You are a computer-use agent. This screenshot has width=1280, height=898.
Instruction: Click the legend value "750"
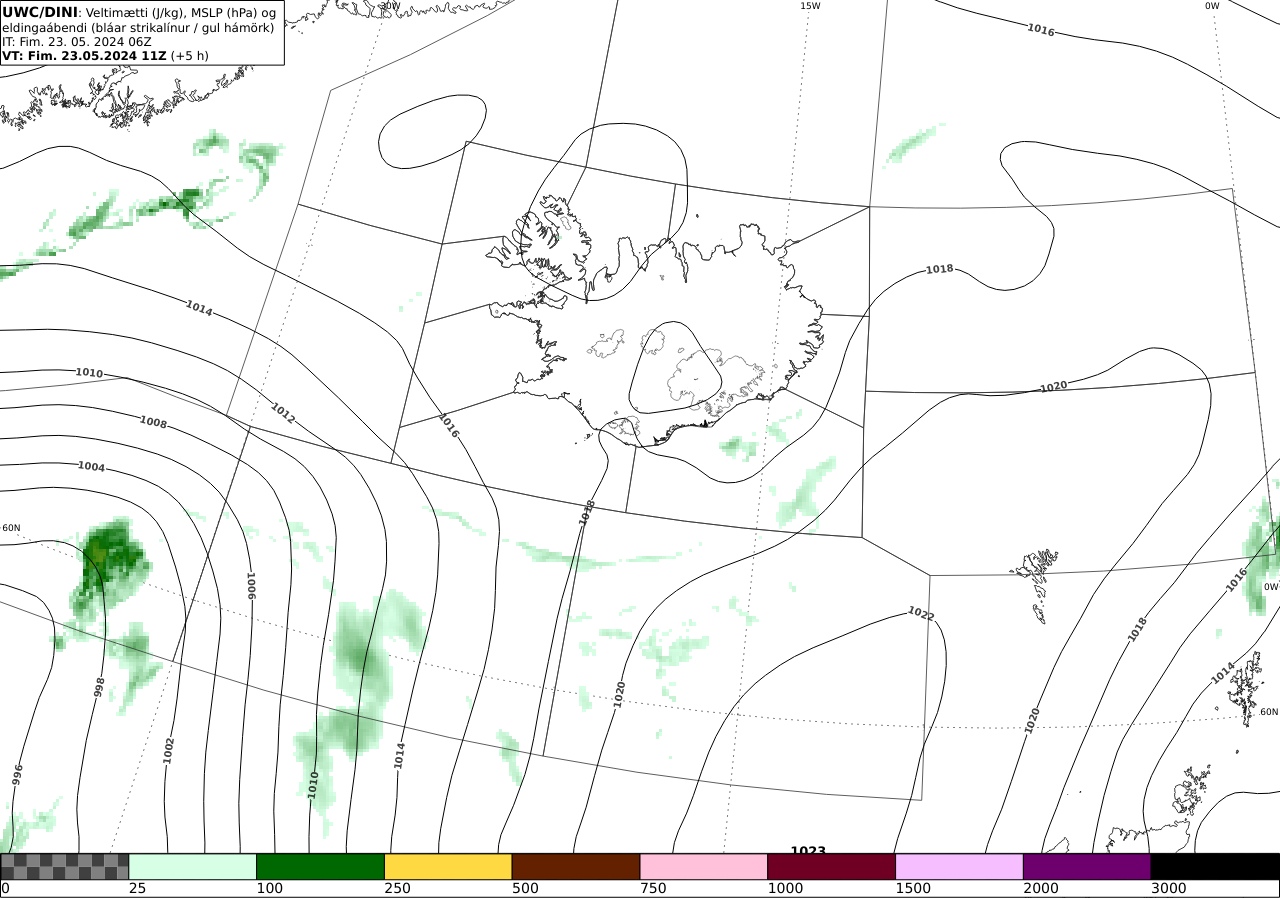pos(653,888)
